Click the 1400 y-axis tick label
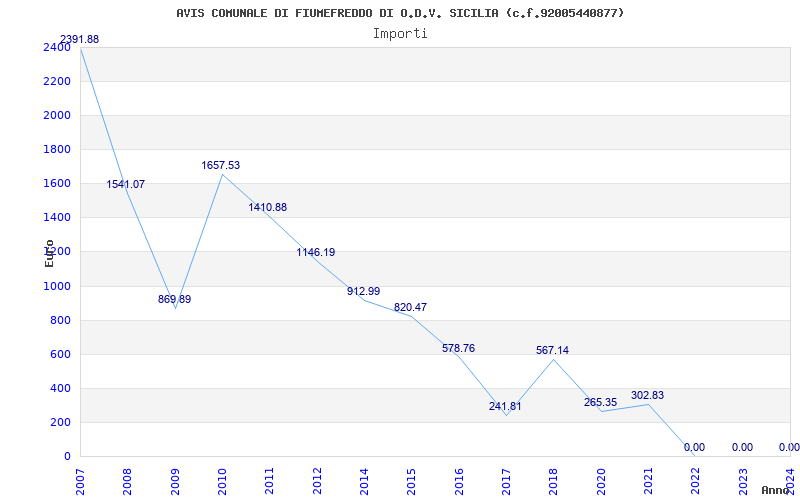Viewport: 800px width, 500px height. pyautogui.click(x=58, y=218)
